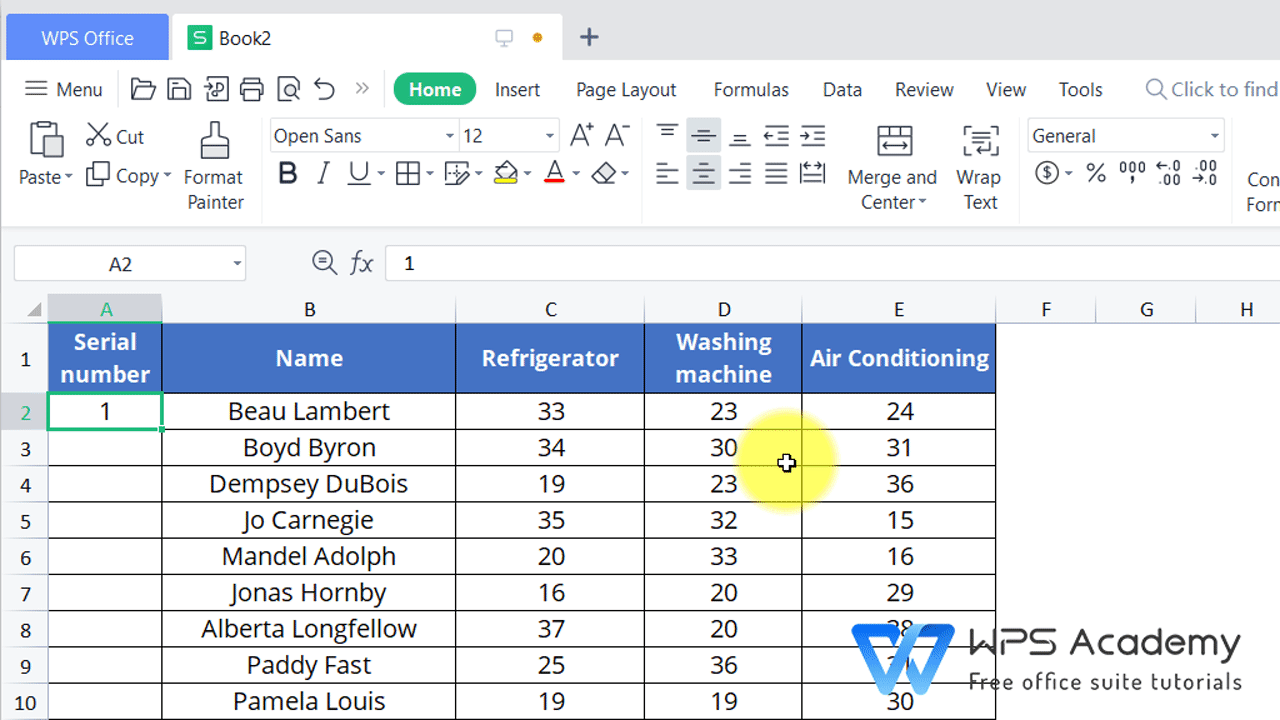The image size is (1280, 720).
Task: Open file using the folder icon
Action: (x=143, y=89)
